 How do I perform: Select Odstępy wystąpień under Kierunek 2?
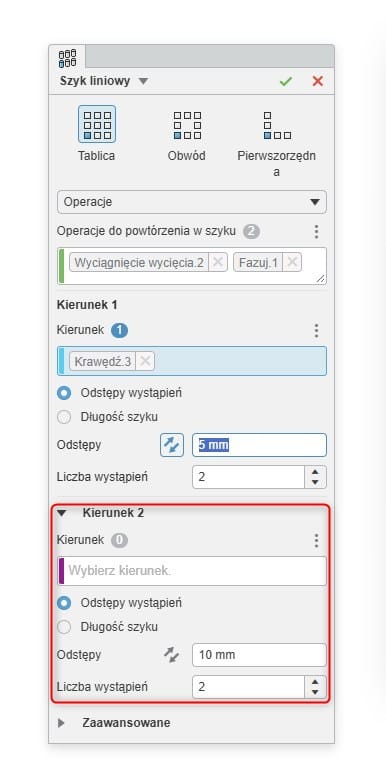pyautogui.click(x=64, y=603)
